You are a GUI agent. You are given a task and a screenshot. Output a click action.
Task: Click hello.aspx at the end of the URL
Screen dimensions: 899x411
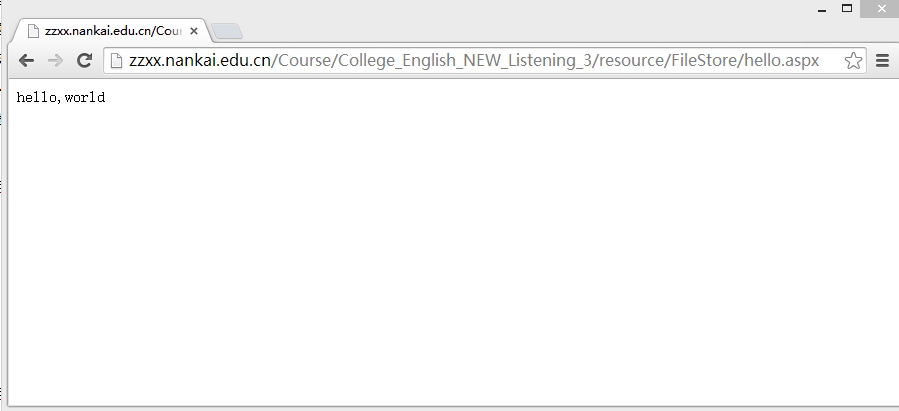[x=781, y=60]
